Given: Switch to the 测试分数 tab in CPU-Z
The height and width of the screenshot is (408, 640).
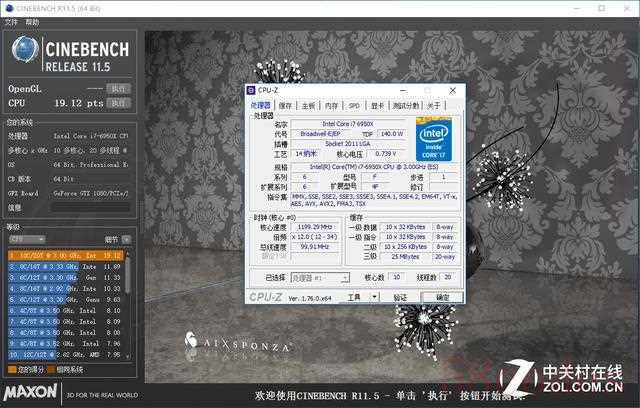Looking at the screenshot, I should [x=406, y=106].
